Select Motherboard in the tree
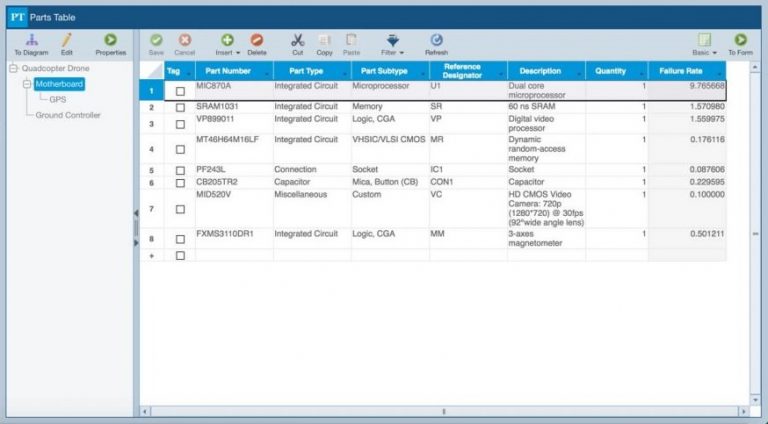The width and height of the screenshot is (768, 424). [x=59, y=84]
